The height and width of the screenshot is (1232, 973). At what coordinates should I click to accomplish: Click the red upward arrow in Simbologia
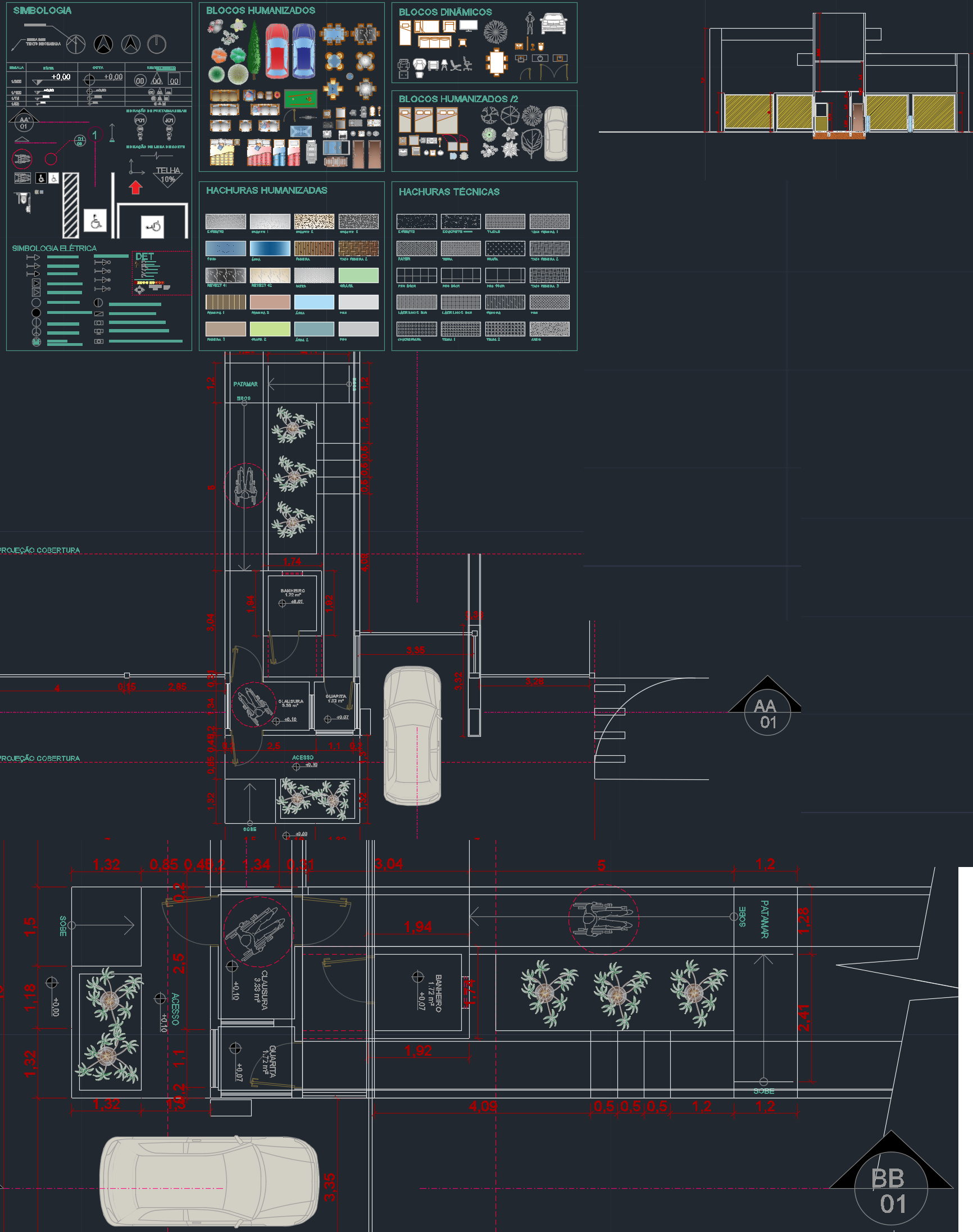(135, 188)
